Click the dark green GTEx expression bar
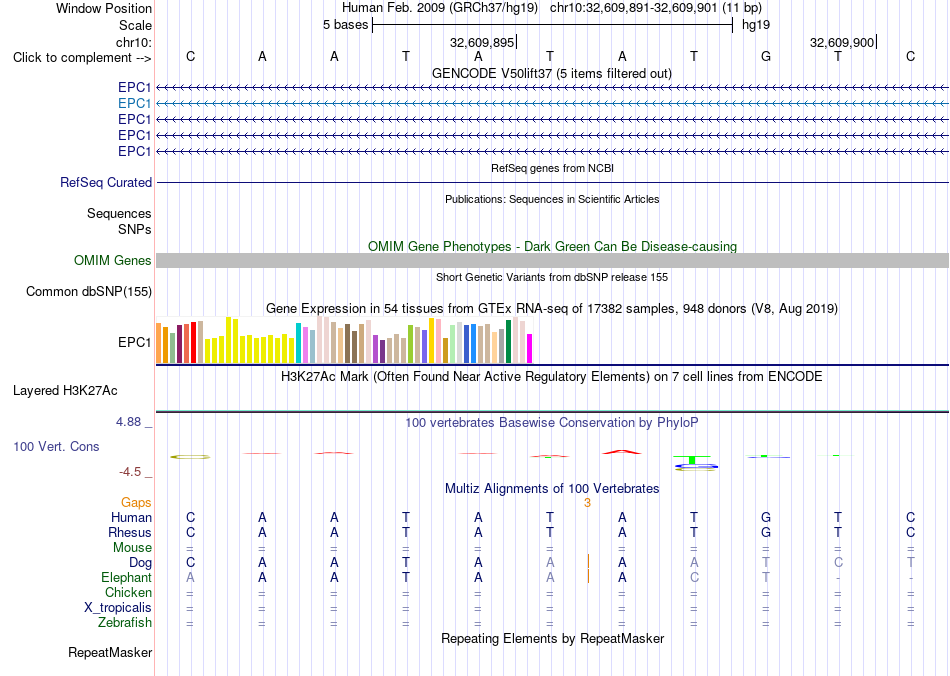The width and height of the screenshot is (950, 676). point(508,342)
